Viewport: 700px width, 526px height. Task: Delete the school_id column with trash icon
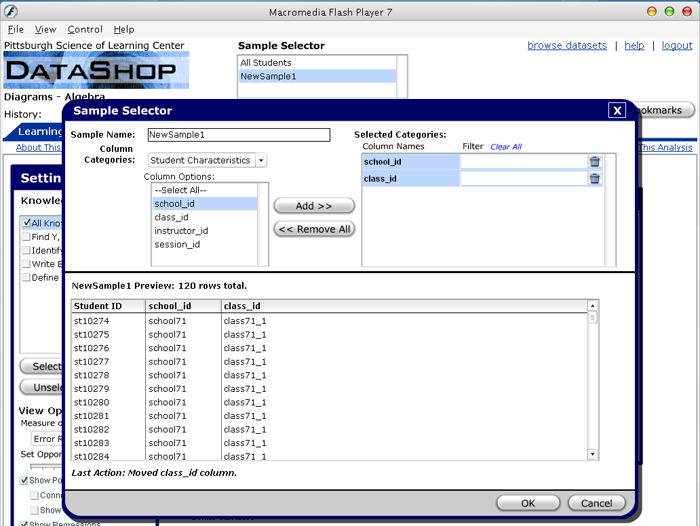click(594, 161)
